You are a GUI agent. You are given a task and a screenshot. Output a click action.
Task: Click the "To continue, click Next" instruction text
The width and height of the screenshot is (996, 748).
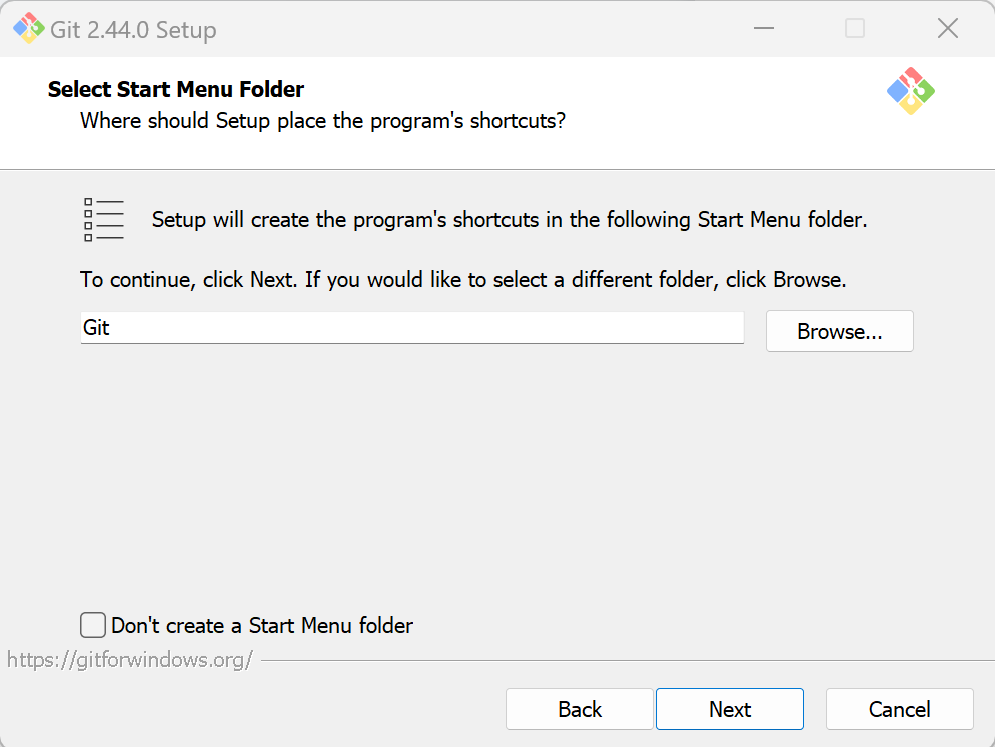[x=463, y=279]
